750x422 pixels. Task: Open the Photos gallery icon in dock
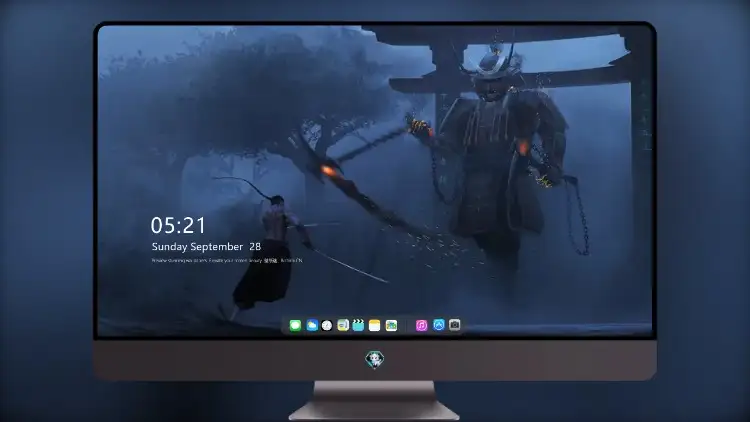[391, 325]
